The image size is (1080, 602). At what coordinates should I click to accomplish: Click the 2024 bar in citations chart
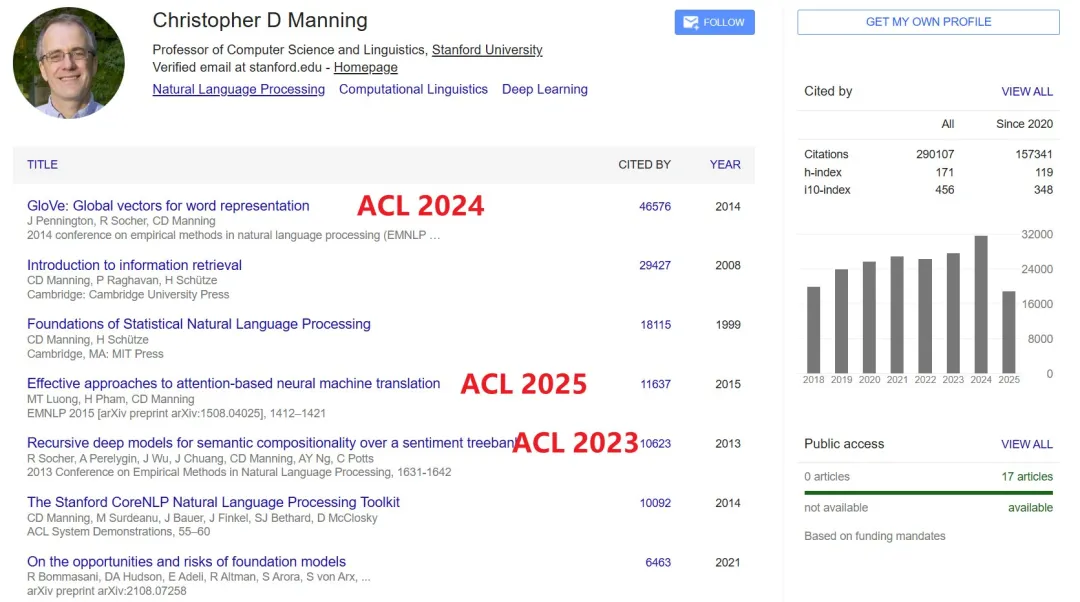point(981,305)
